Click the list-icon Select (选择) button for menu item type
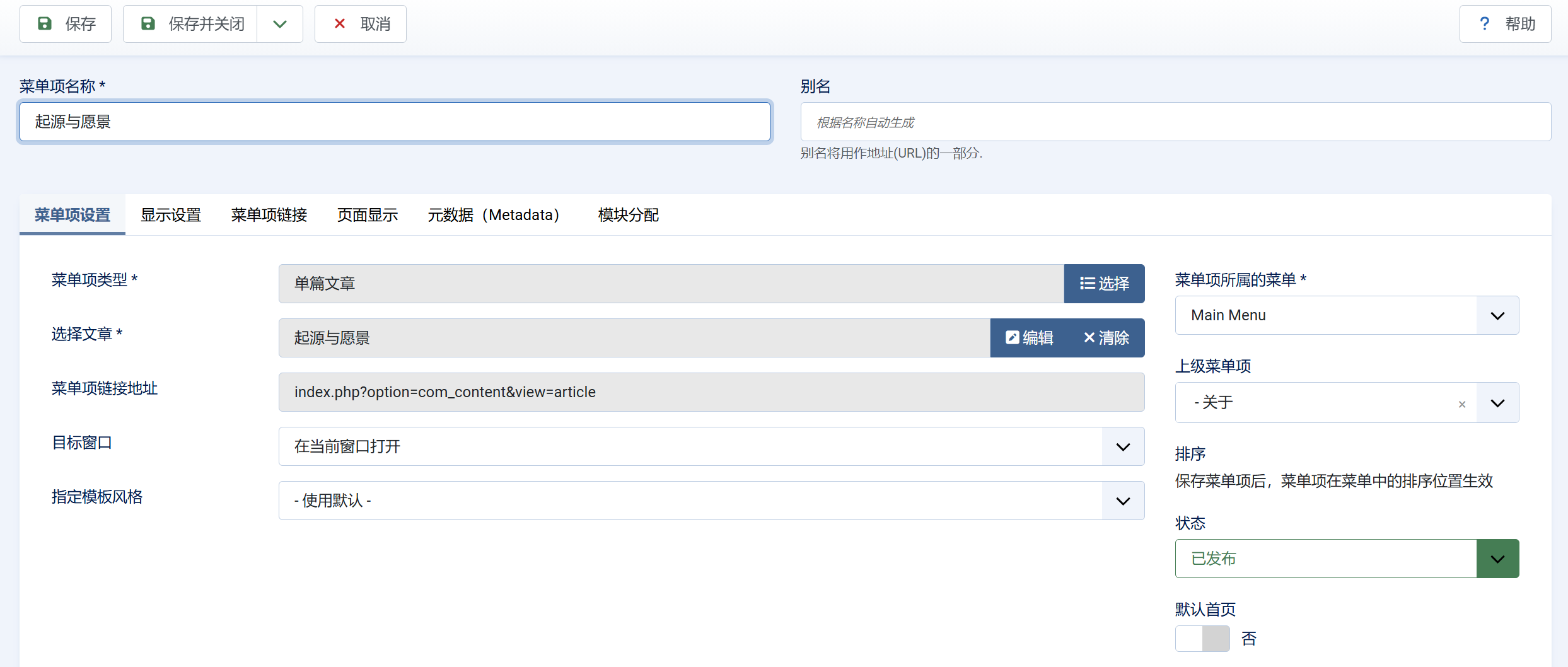Screen dimensions: 1568x667 click(1103, 284)
